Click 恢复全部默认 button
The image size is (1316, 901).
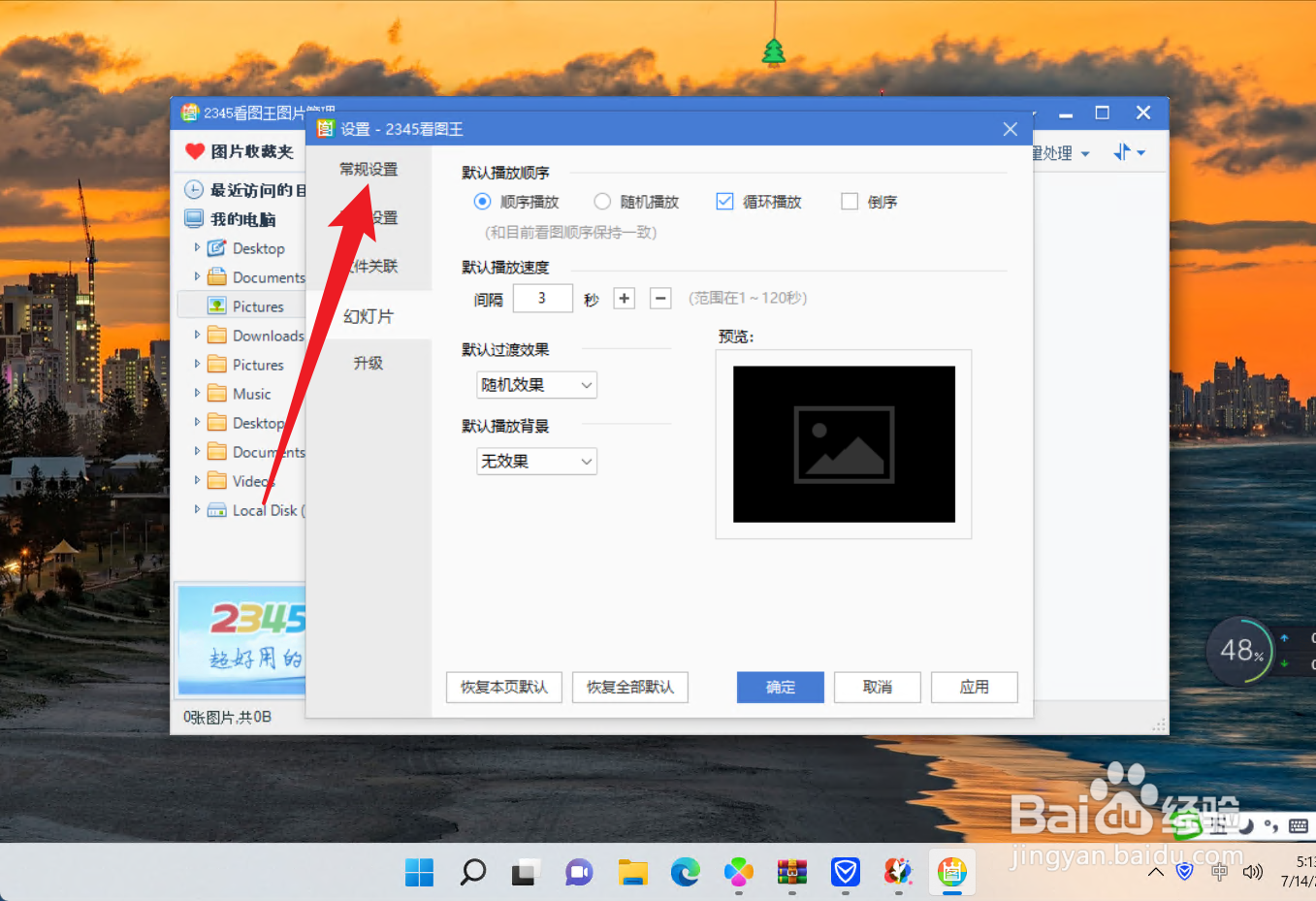pyautogui.click(x=630, y=687)
